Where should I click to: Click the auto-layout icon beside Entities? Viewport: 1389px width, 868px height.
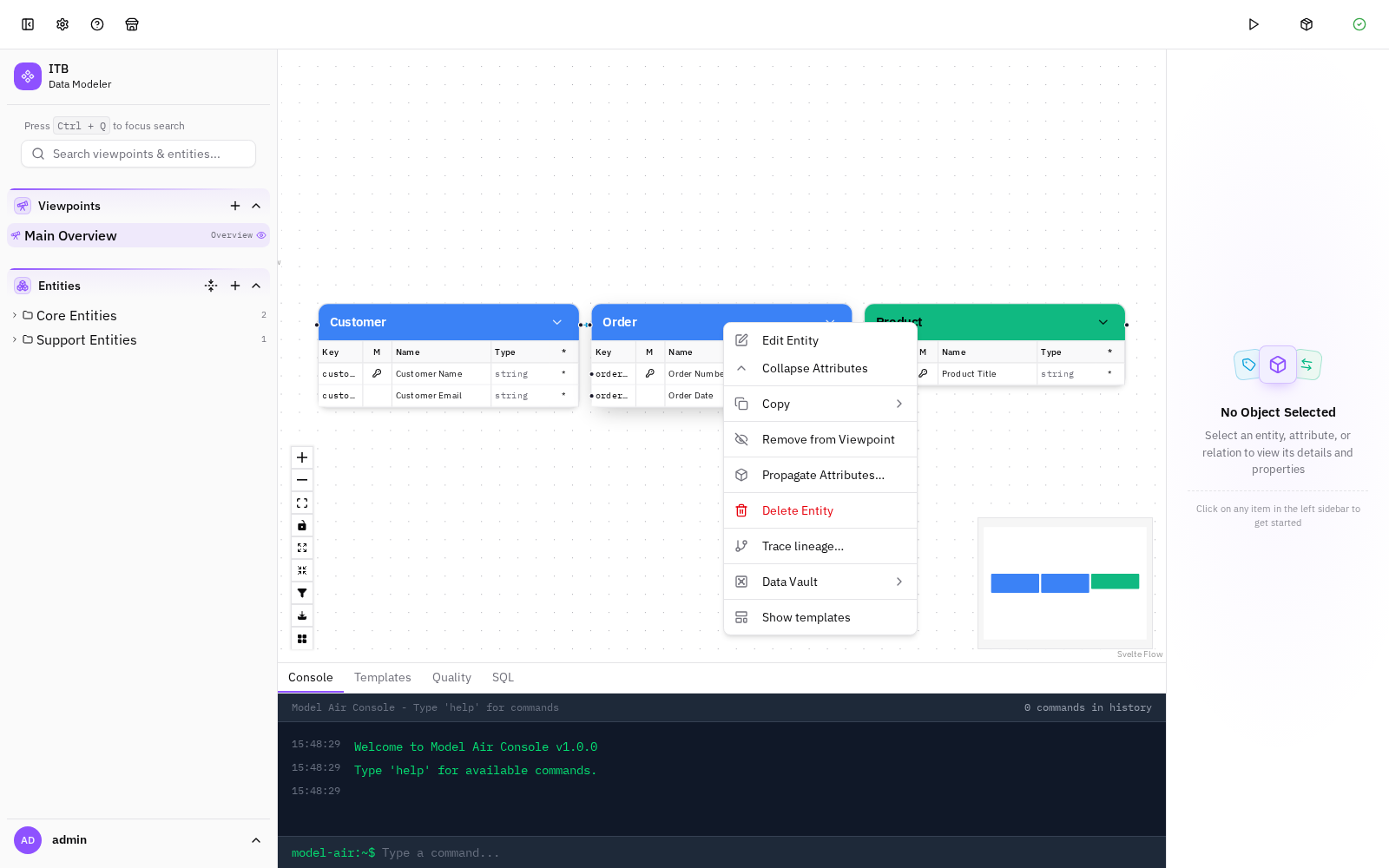[211, 286]
